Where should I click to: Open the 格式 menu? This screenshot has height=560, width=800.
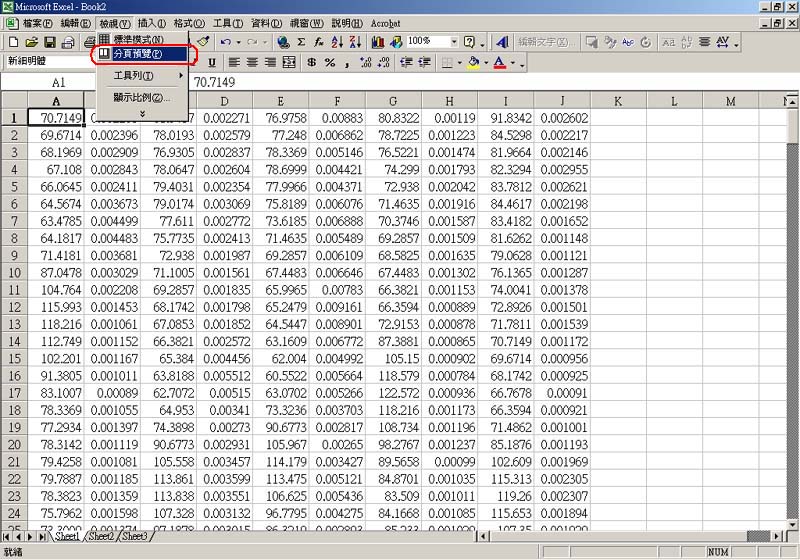tap(188, 23)
